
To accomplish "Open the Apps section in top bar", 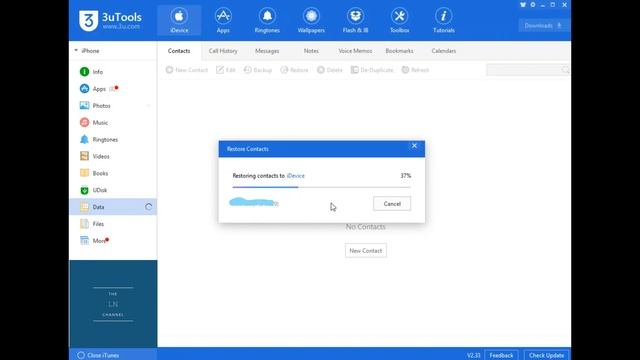I will pyautogui.click(x=223, y=20).
